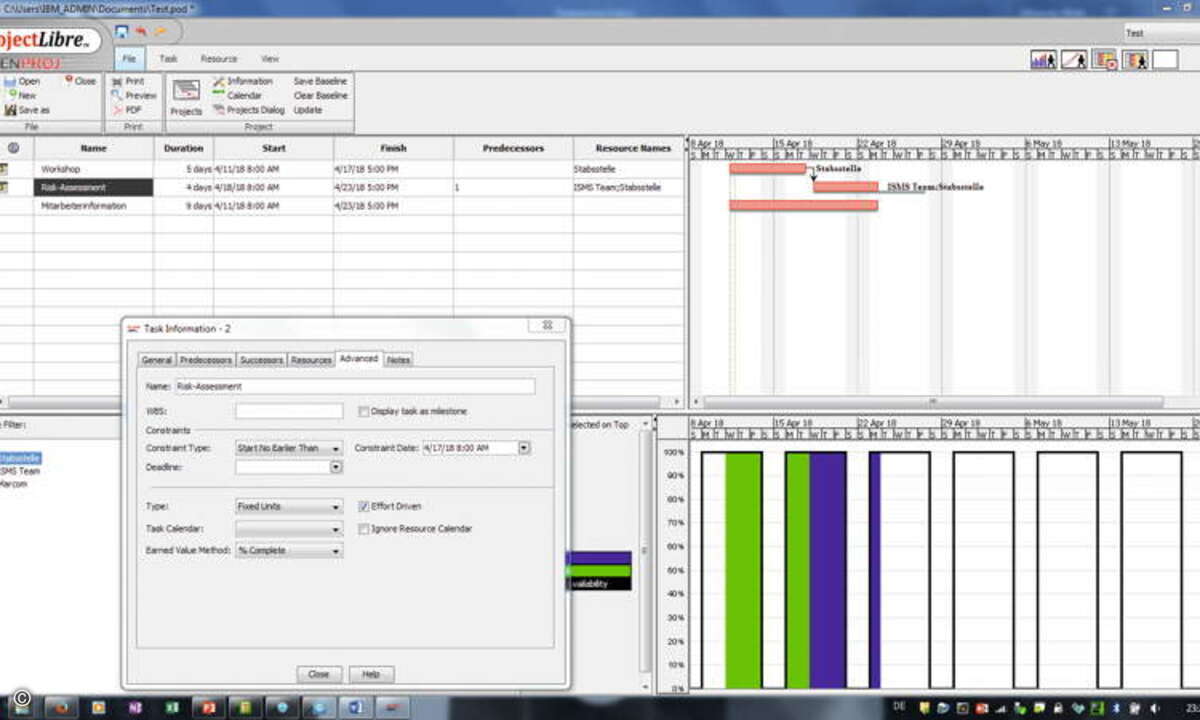Open the Task Calendar dropdown

(289, 528)
